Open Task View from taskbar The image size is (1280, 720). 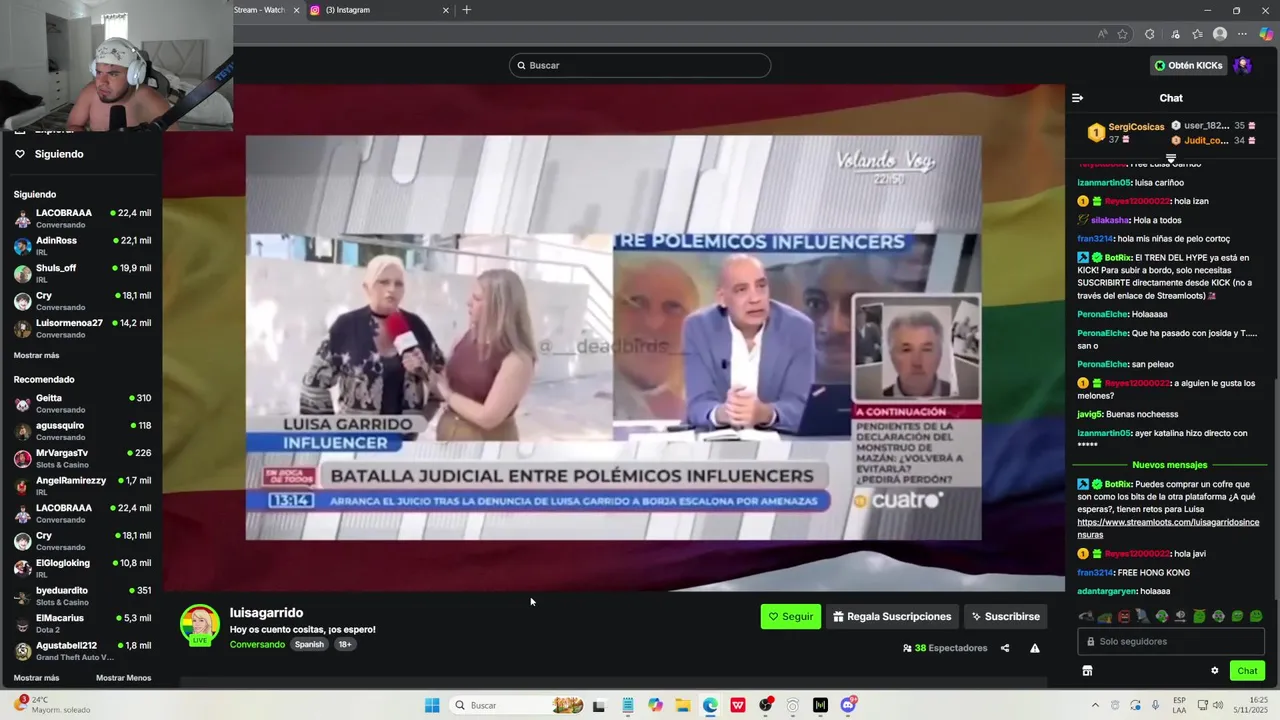tap(598, 705)
